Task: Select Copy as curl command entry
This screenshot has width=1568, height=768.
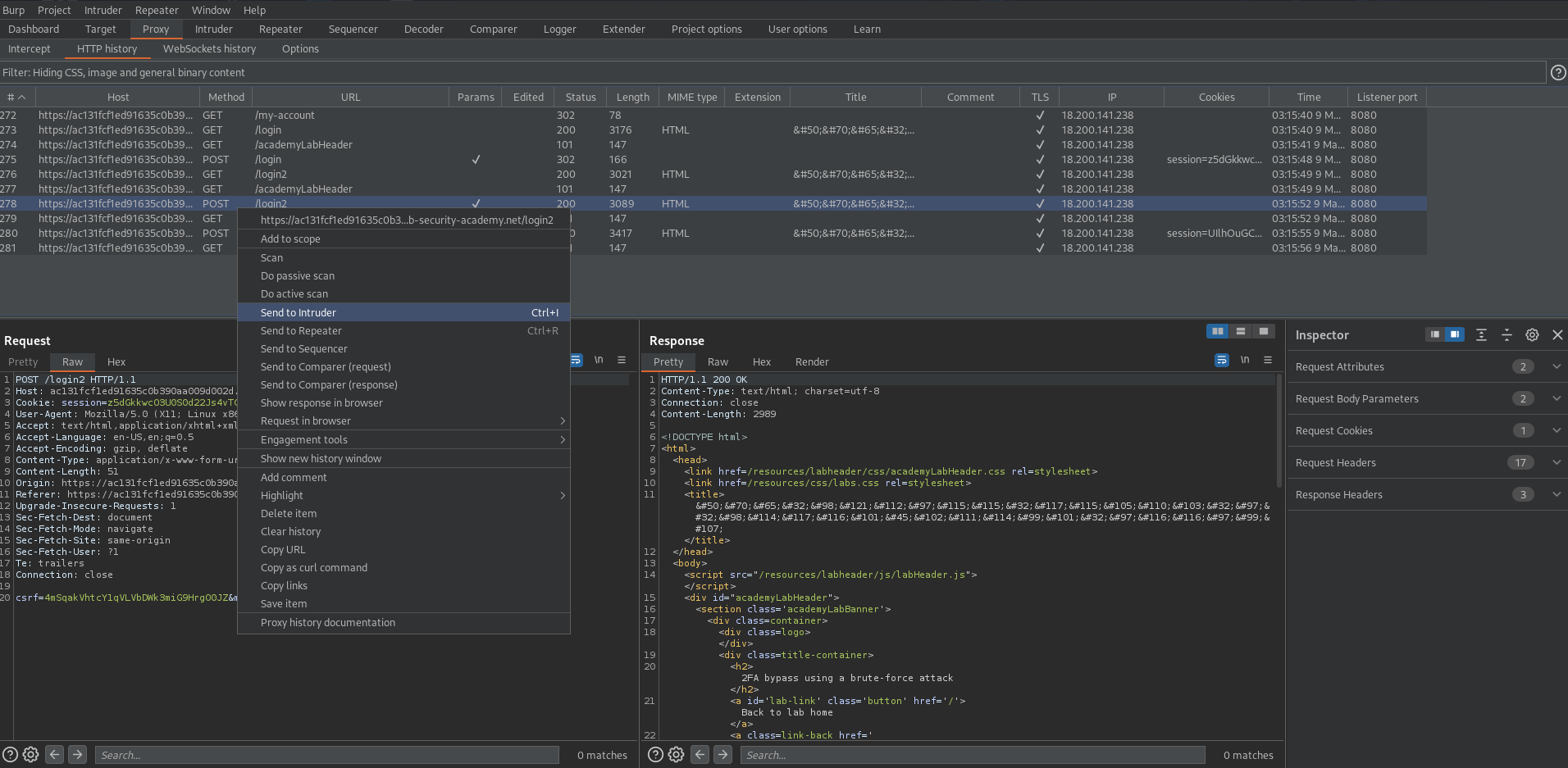Action: pyautogui.click(x=403, y=568)
